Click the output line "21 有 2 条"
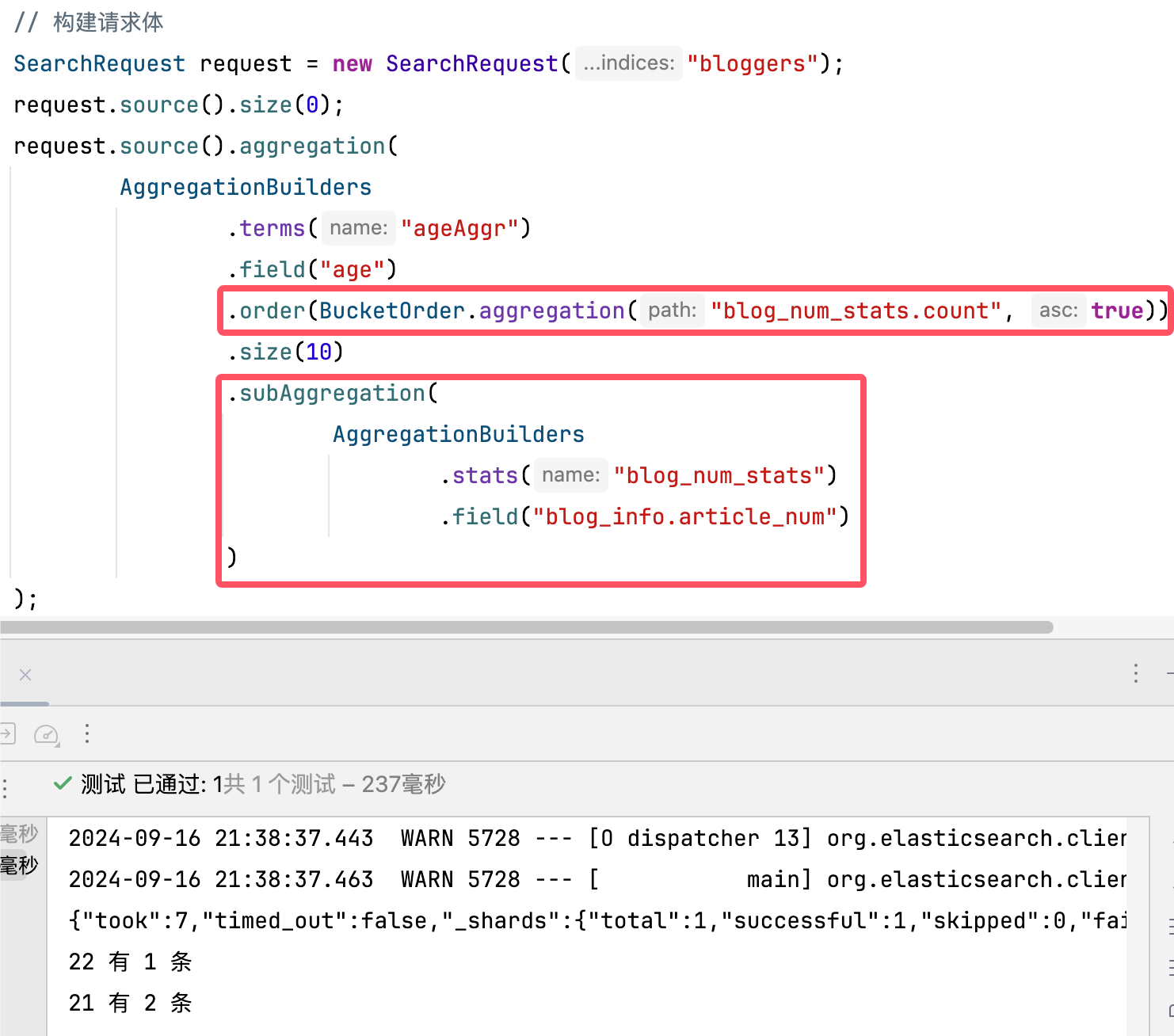 point(131,1003)
